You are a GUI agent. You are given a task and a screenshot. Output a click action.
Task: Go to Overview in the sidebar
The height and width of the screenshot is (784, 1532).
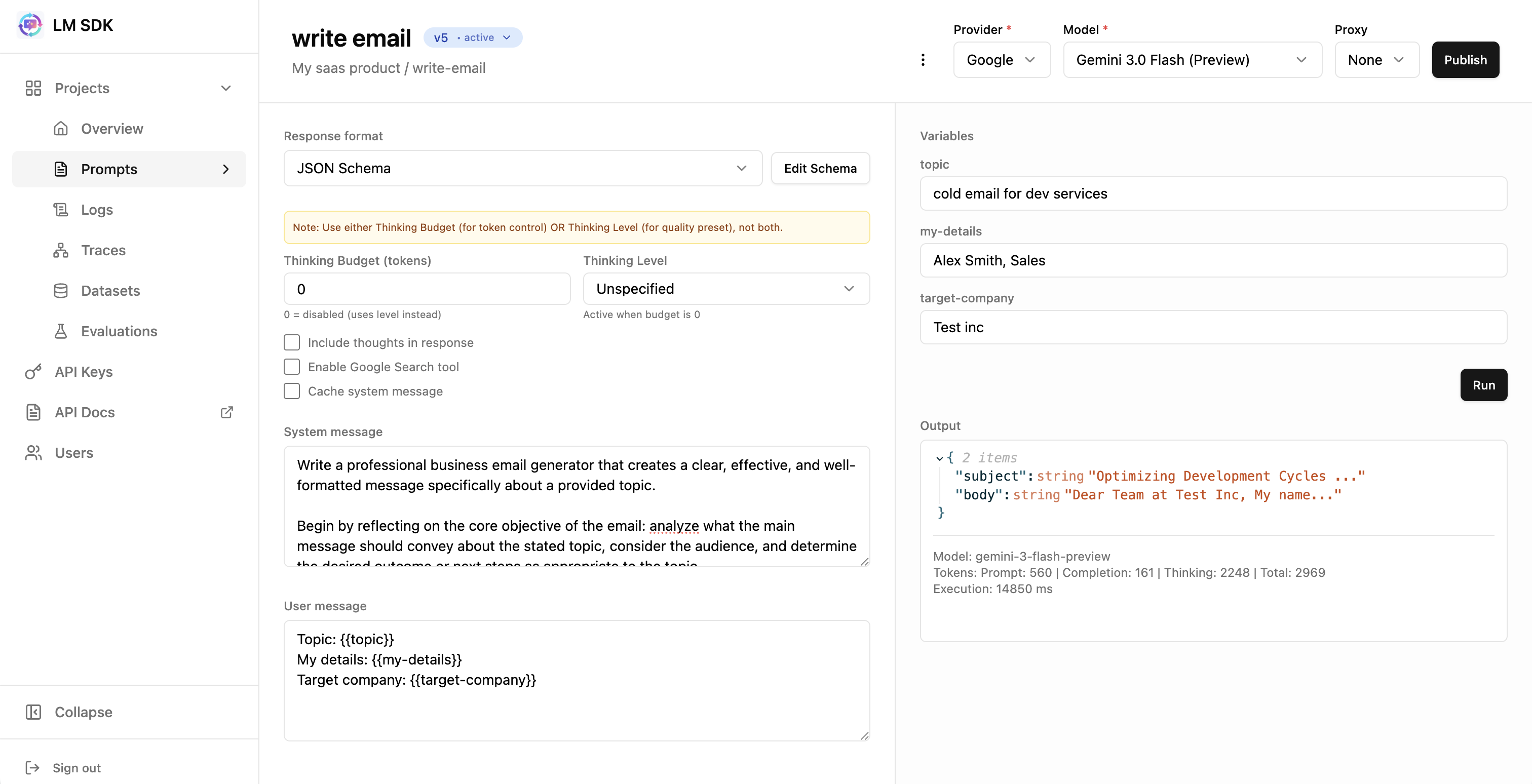[112, 129]
